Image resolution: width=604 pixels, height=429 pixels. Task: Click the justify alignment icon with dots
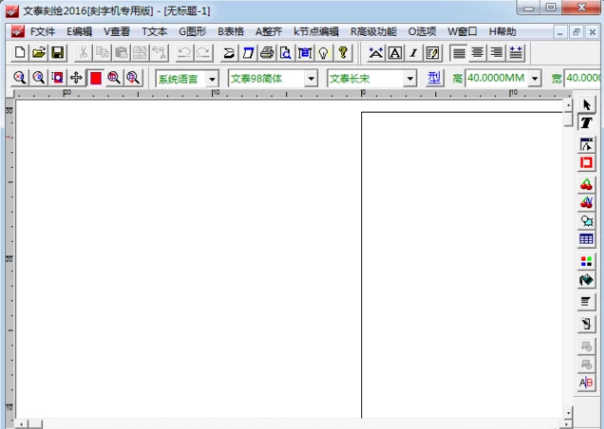(x=515, y=52)
